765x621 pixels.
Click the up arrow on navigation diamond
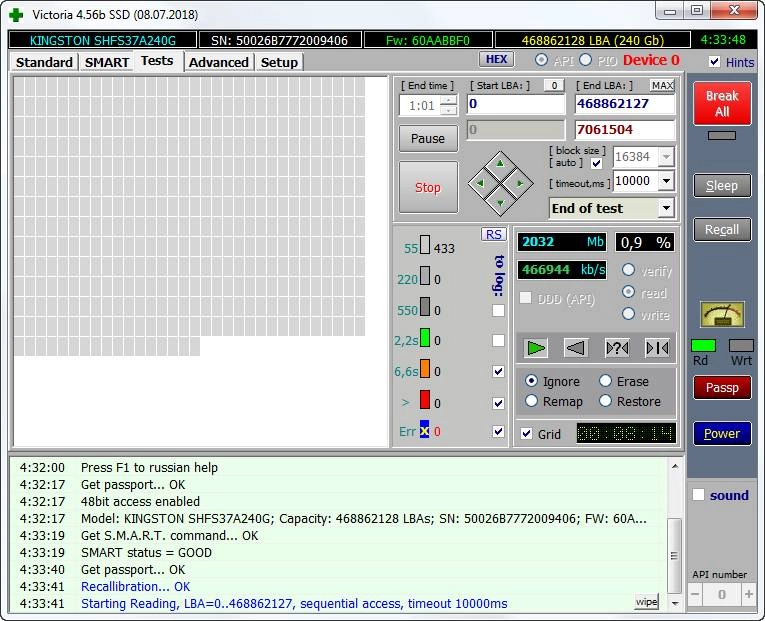(x=500, y=164)
